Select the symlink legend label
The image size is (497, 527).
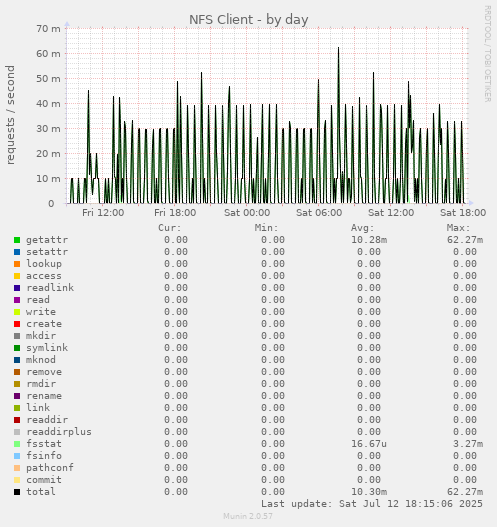pos(47,348)
